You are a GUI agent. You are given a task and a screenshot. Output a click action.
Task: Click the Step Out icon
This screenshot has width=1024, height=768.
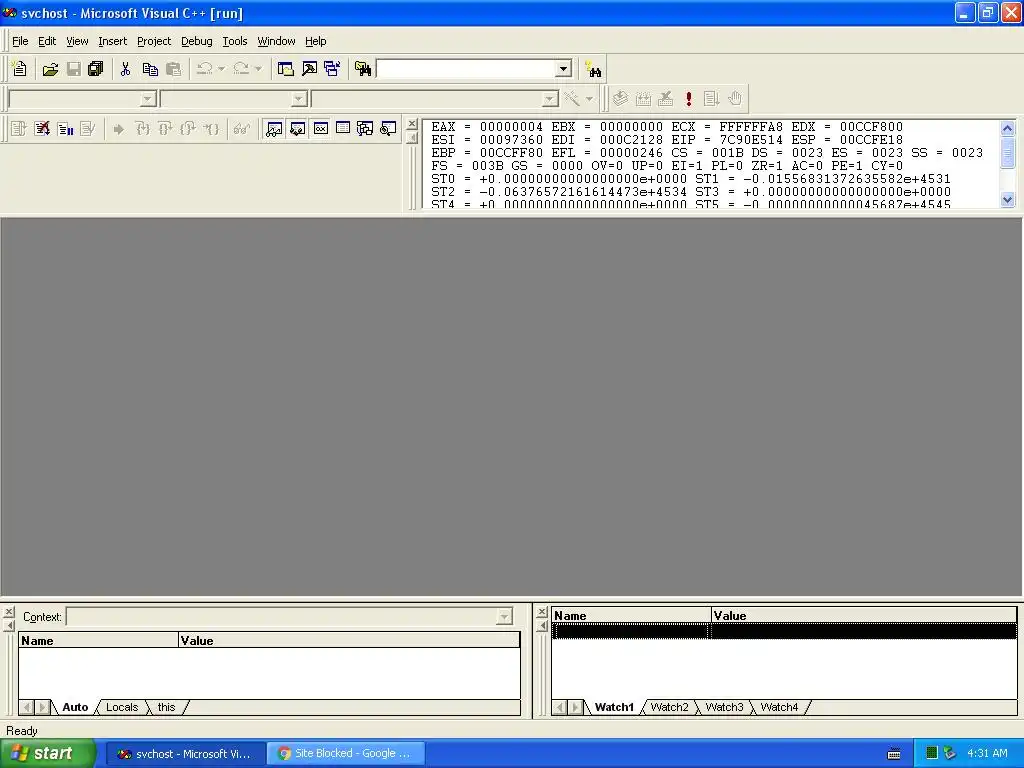[187, 129]
